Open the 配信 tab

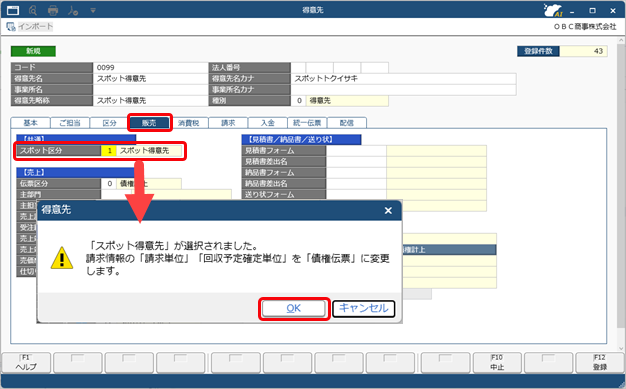(x=347, y=123)
